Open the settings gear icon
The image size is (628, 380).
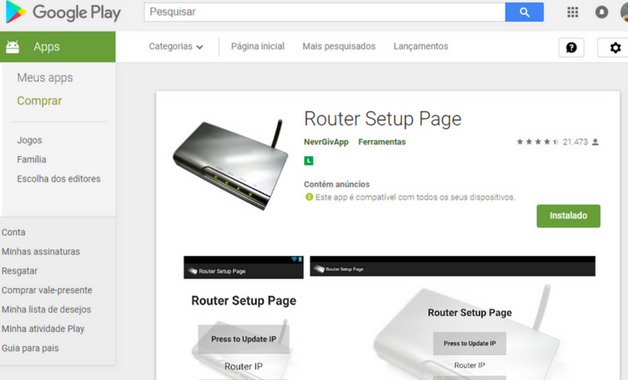pyautogui.click(x=614, y=48)
